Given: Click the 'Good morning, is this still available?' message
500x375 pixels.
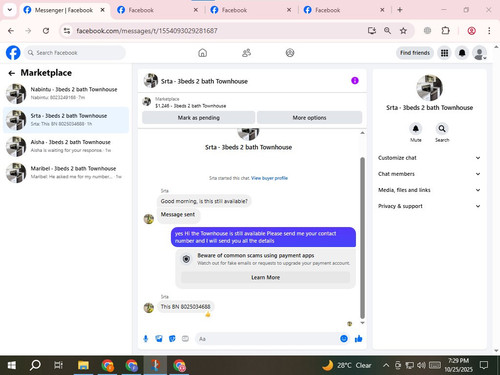Looking at the screenshot, I should tap(204, 201).
